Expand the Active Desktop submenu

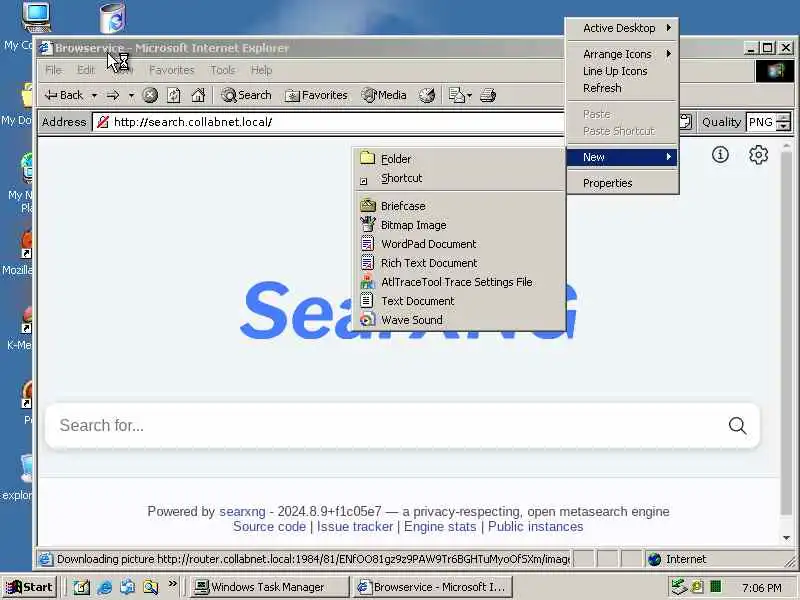[622, 28]
